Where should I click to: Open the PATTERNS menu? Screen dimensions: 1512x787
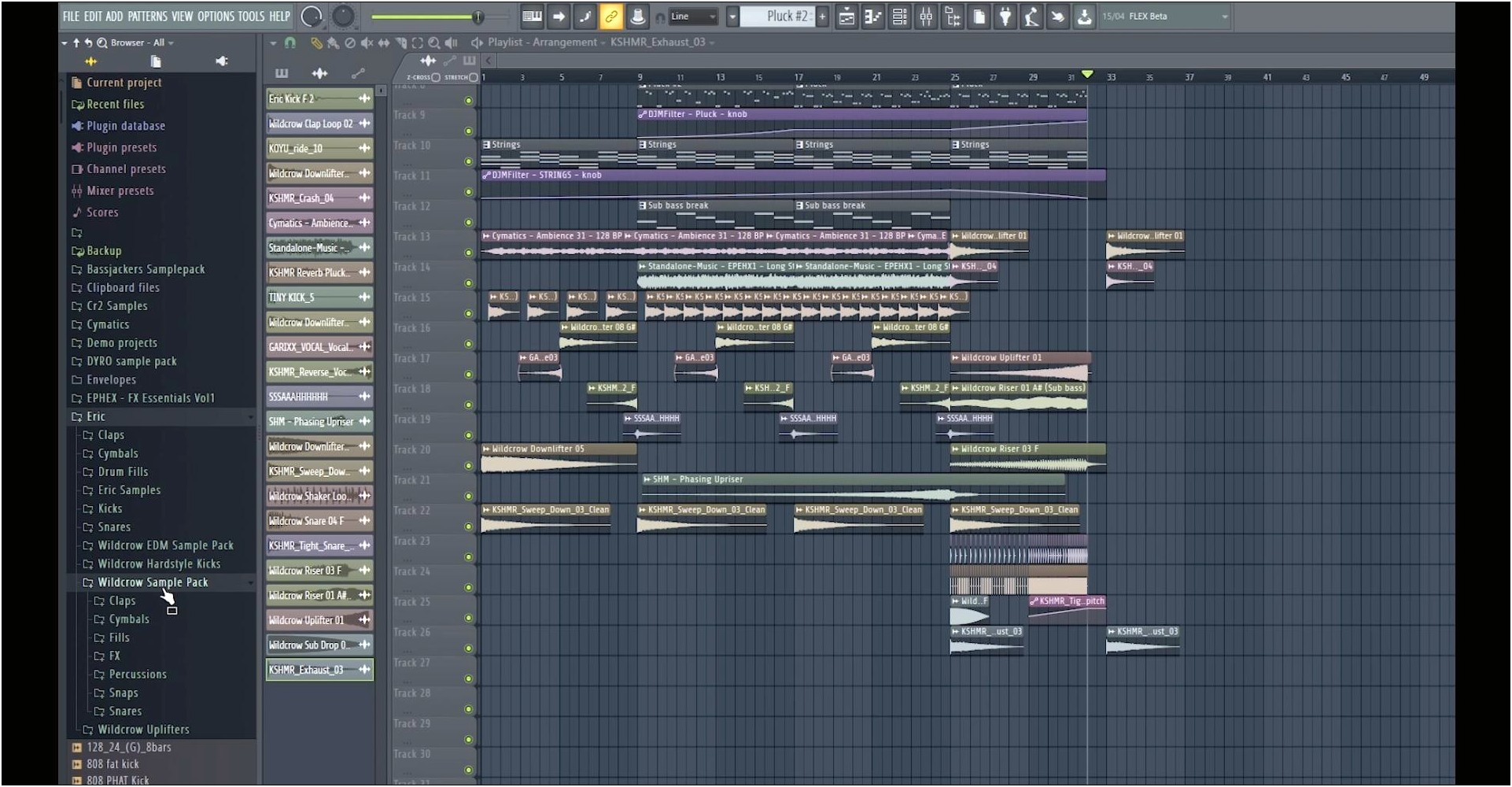[x=148, y=17]
